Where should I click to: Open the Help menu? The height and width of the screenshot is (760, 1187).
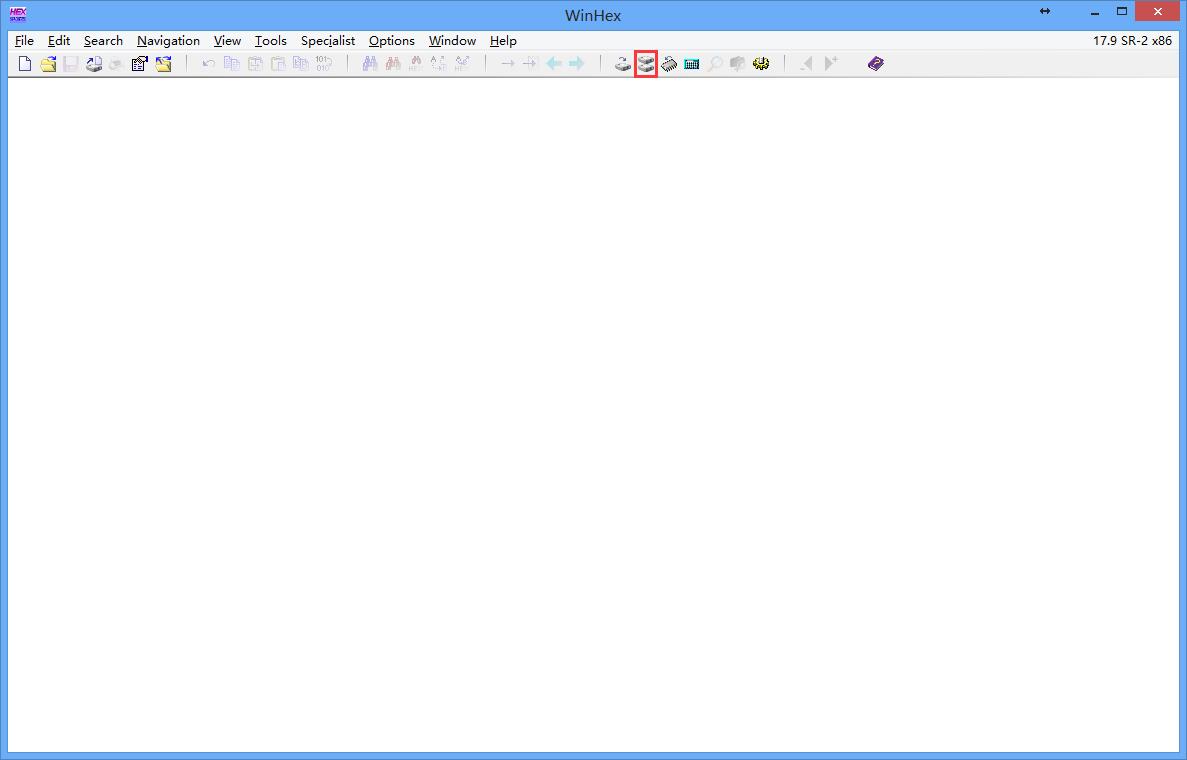tap(503, 41)
